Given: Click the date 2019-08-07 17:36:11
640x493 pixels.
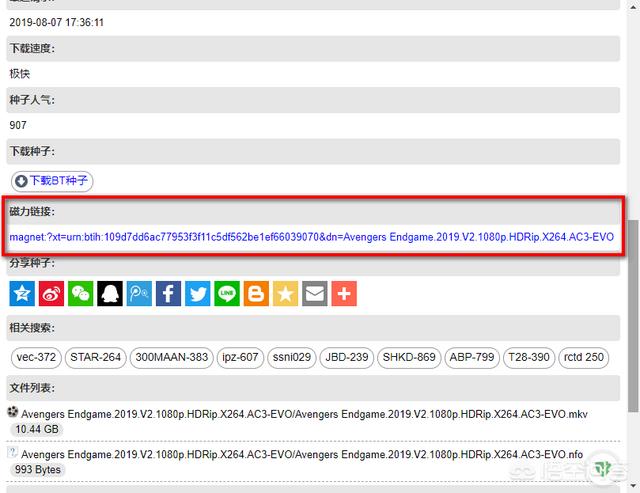Looking at the screenshot, I should click(x=57, y=22).
